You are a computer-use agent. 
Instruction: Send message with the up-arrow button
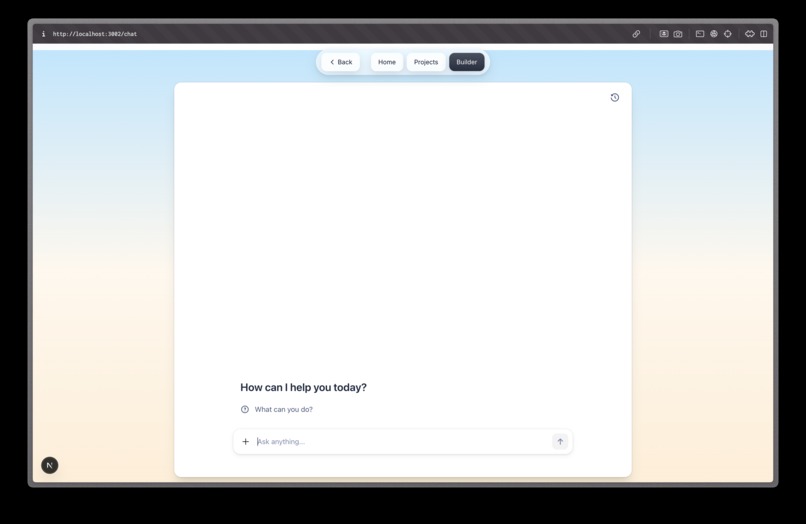pyautogui.click(x=560, y=442)
